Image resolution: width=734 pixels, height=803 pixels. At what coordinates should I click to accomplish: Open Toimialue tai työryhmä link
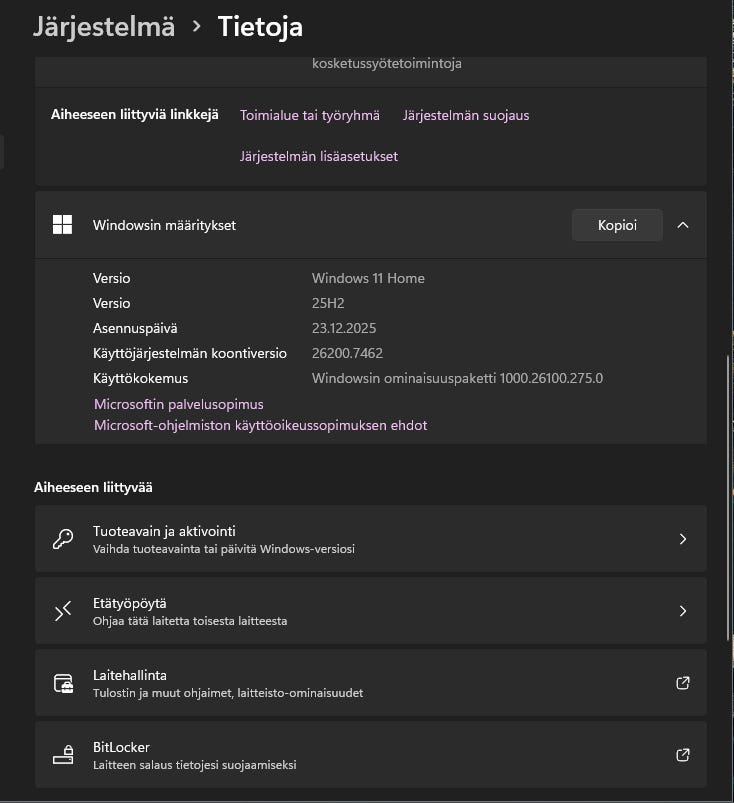310,115
